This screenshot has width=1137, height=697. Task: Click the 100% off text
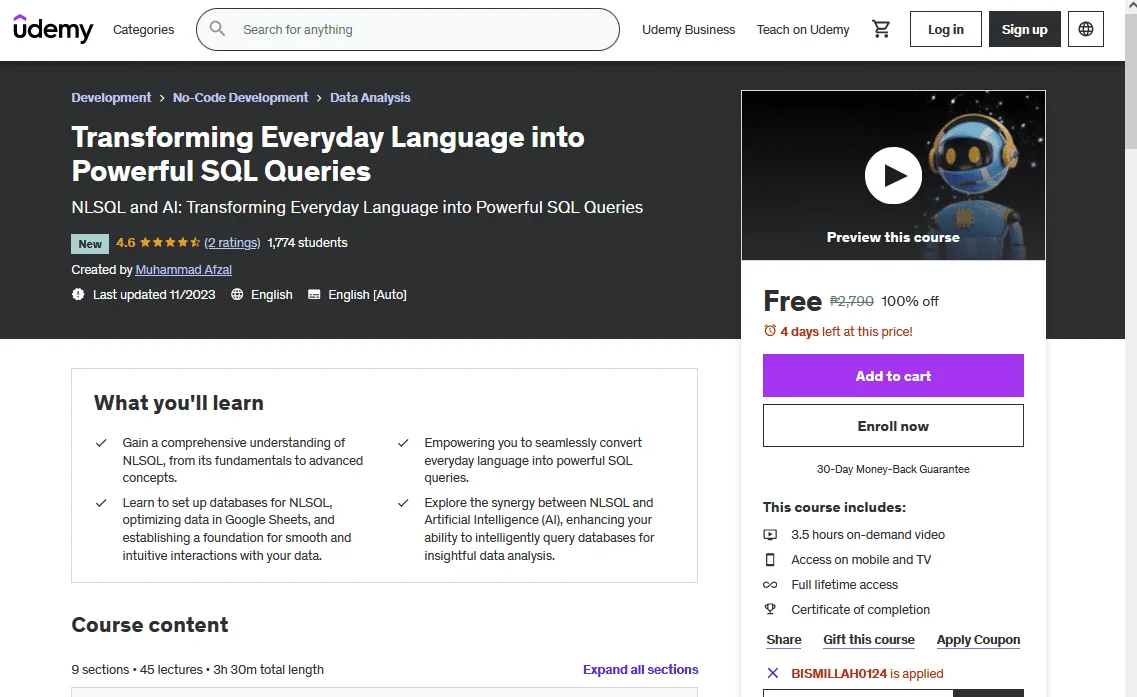click(x=910, y=301)
